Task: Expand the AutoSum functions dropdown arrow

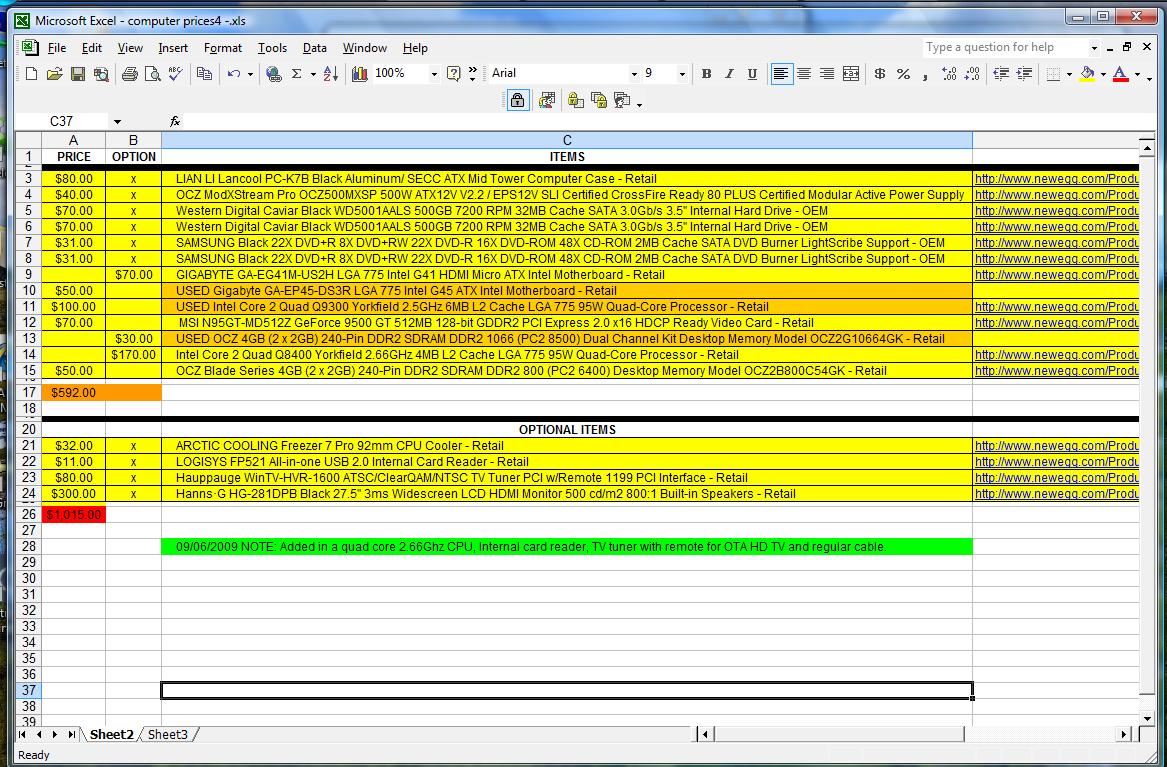Action: coord(313,74)
